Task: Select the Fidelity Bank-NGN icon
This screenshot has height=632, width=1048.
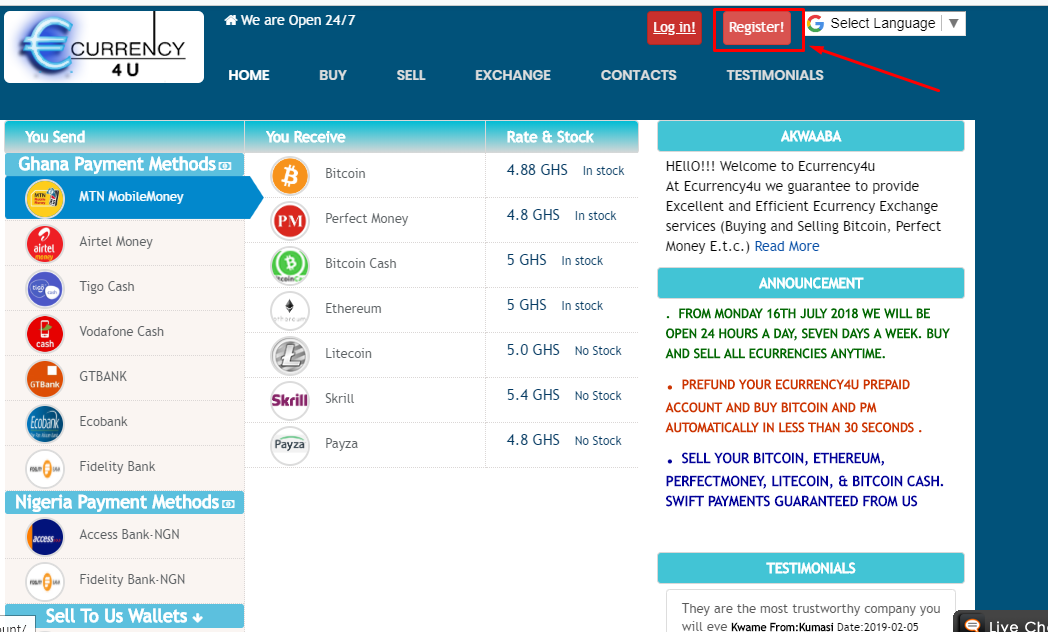Action: (45, 581)
